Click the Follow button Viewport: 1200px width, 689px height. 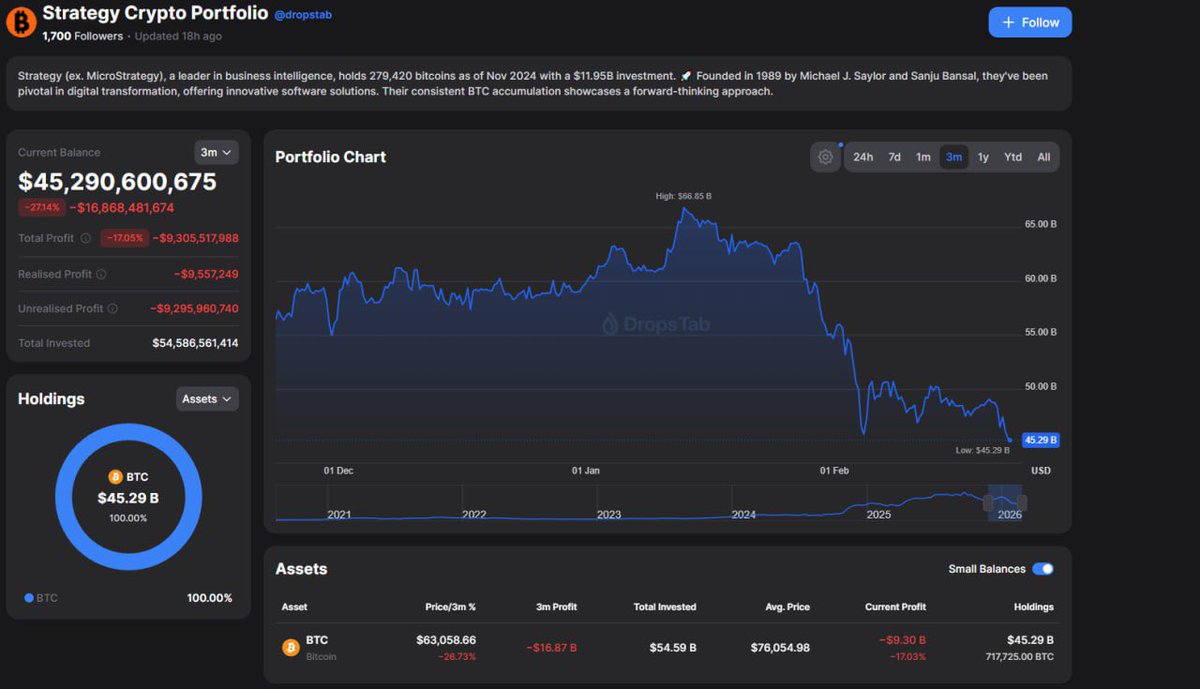pyautogui.click(x=1030, y=22)
